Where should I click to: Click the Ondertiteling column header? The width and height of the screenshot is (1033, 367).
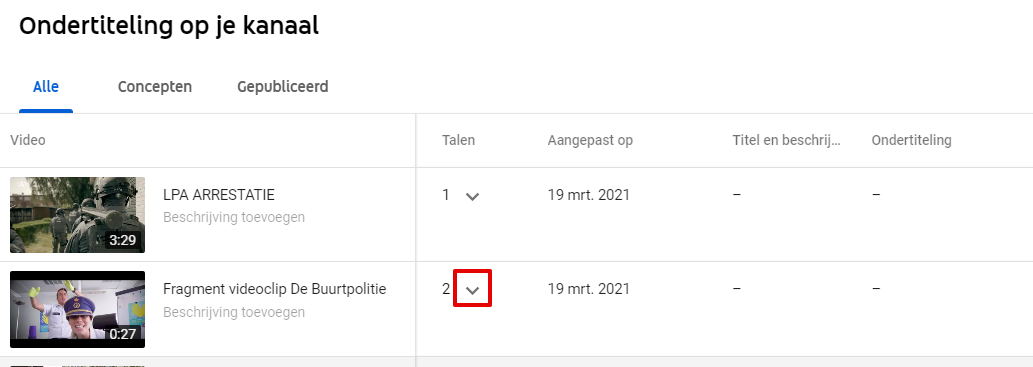pyautogui.click(x=911, y=140)
